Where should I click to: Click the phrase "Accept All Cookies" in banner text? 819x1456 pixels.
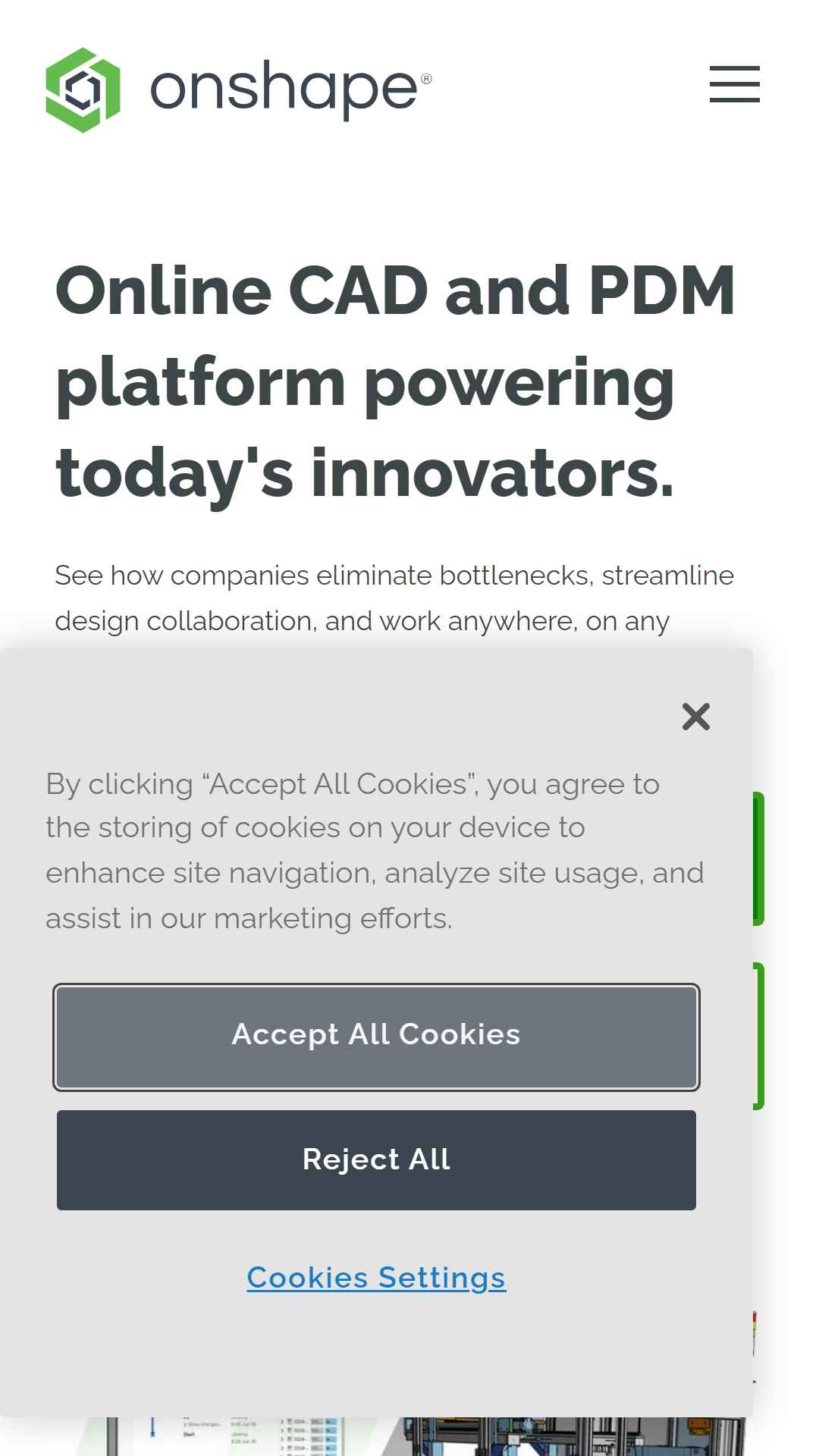(338, 784)
